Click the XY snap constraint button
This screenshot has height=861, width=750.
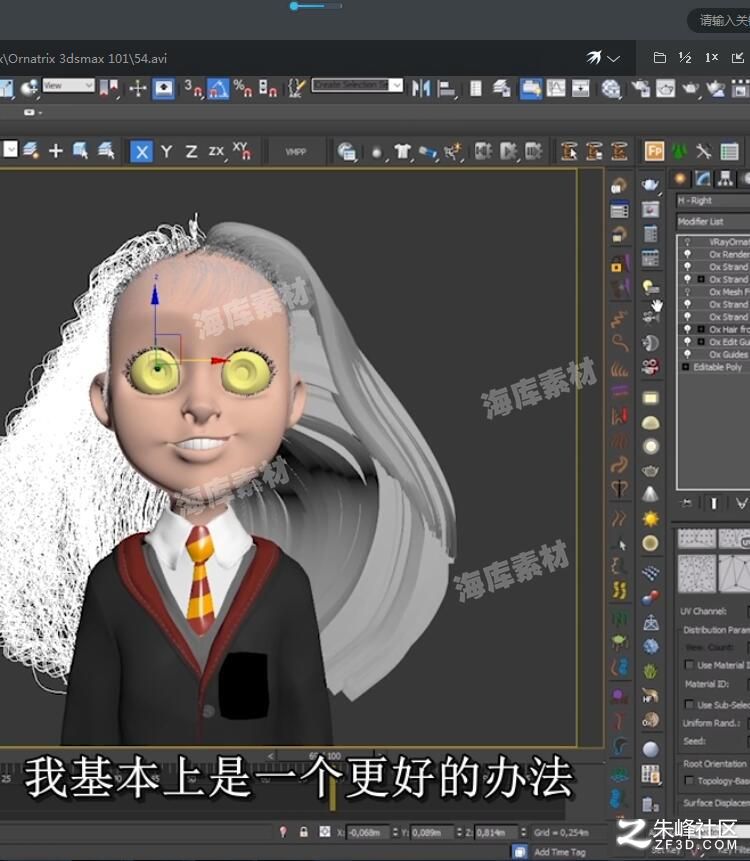click(242, 150)
